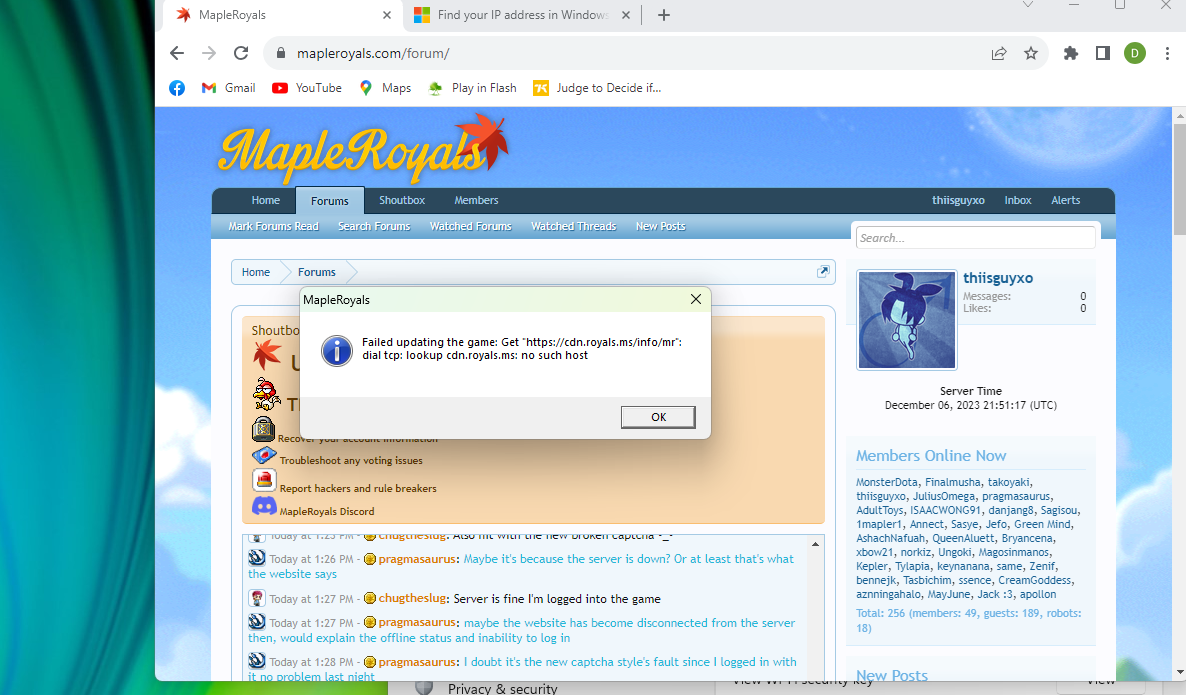Open the Judge to Decide bookmark

598,88
